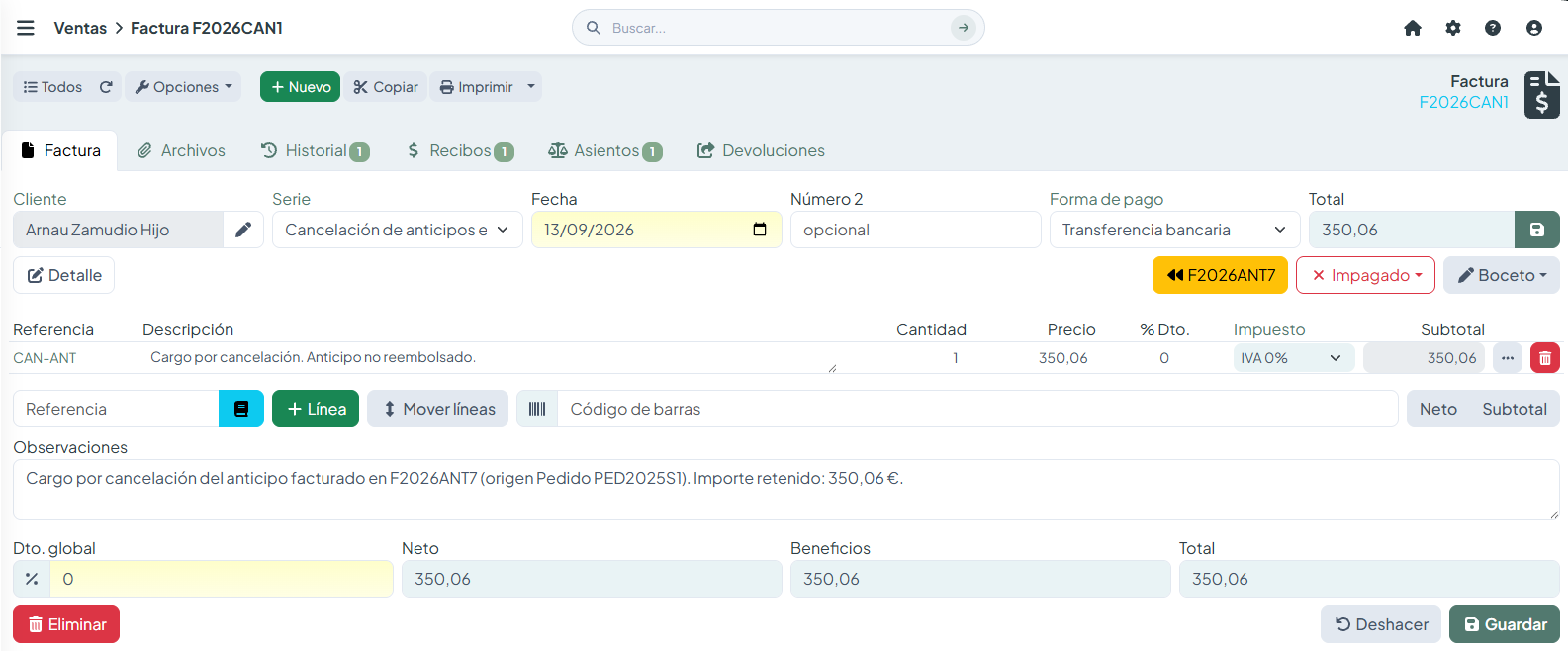
Task: Click the Código de barras input field
Action: click(977, 409)
